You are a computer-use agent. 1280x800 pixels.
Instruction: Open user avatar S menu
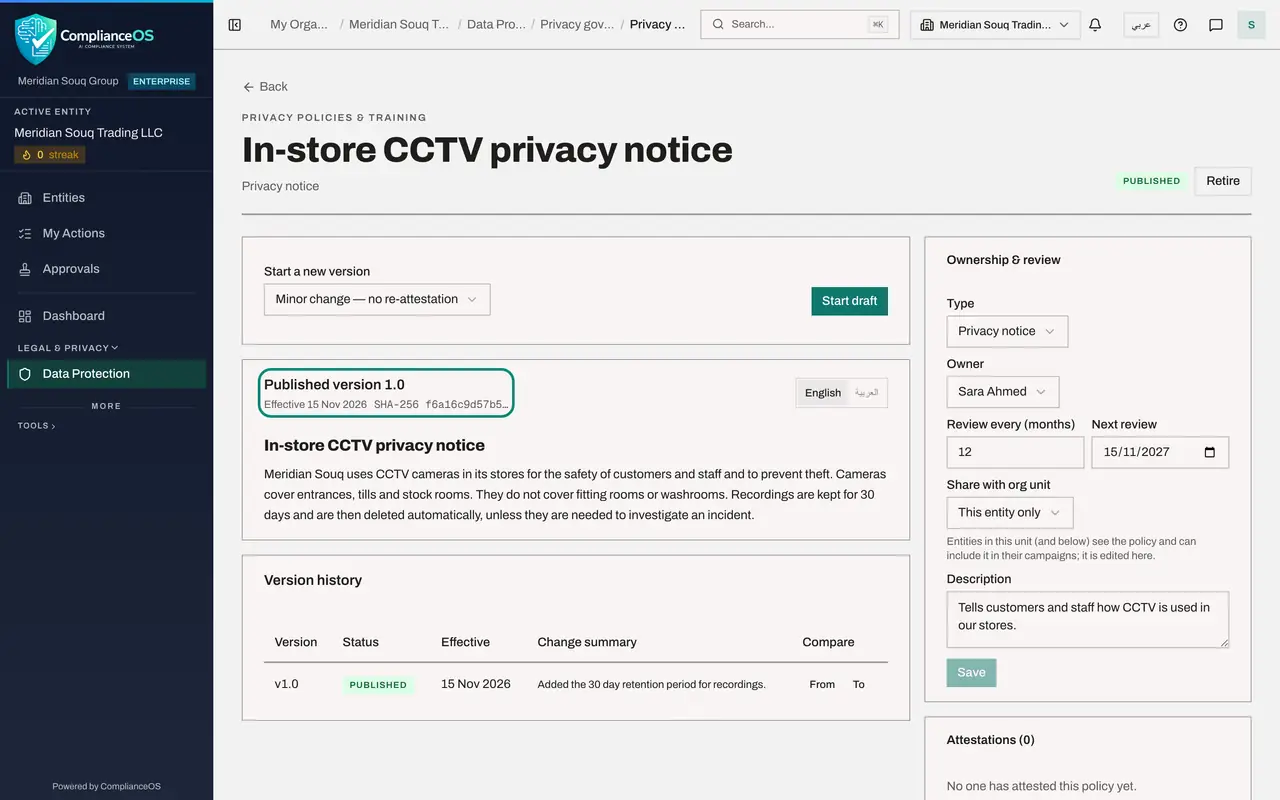coord(1251,25)
